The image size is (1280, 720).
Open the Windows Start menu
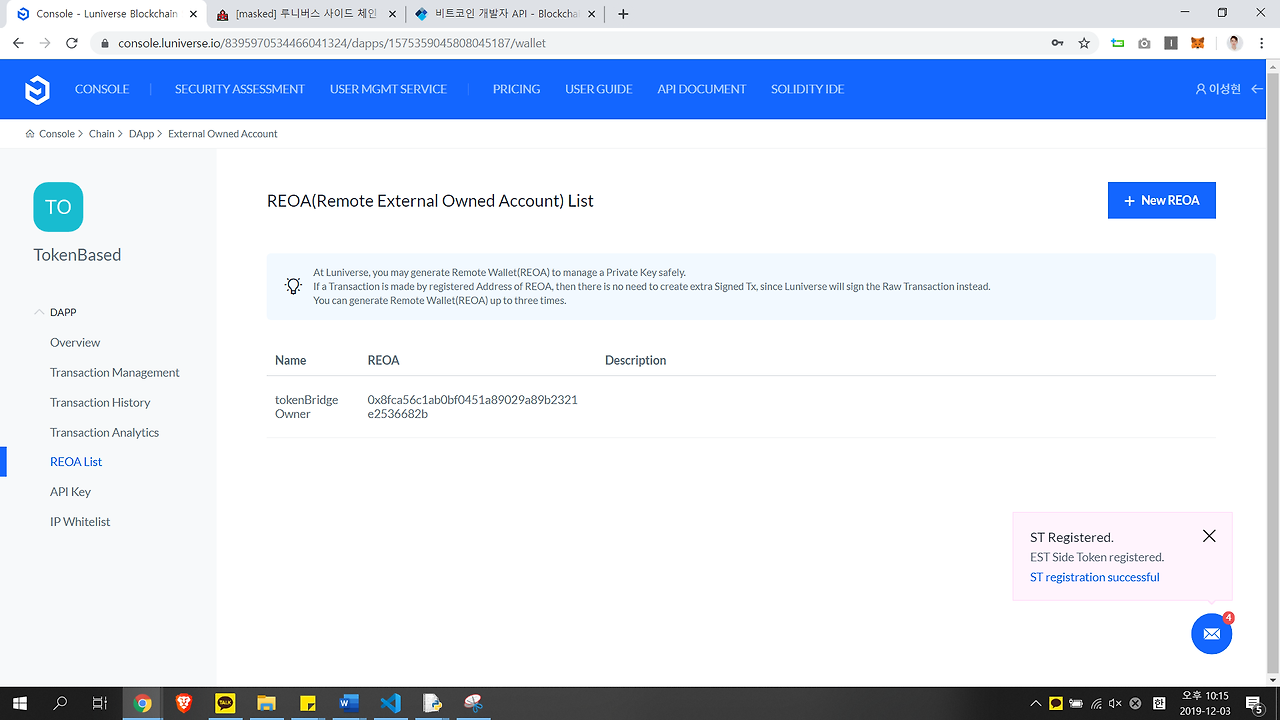point(20,704)
